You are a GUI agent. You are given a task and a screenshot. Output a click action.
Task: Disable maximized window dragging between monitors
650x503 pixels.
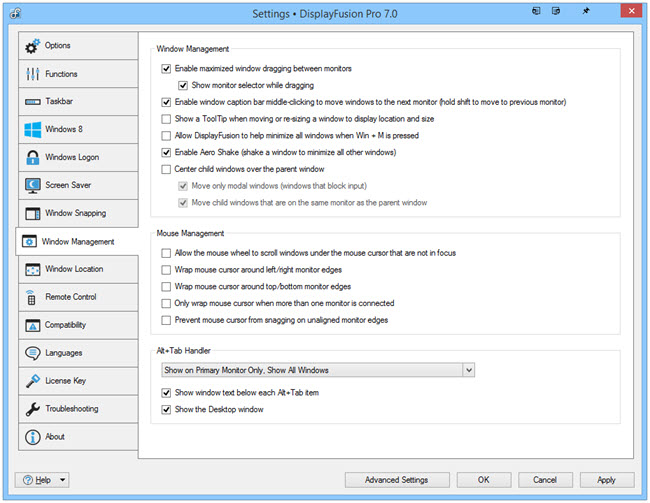(166, 68)
